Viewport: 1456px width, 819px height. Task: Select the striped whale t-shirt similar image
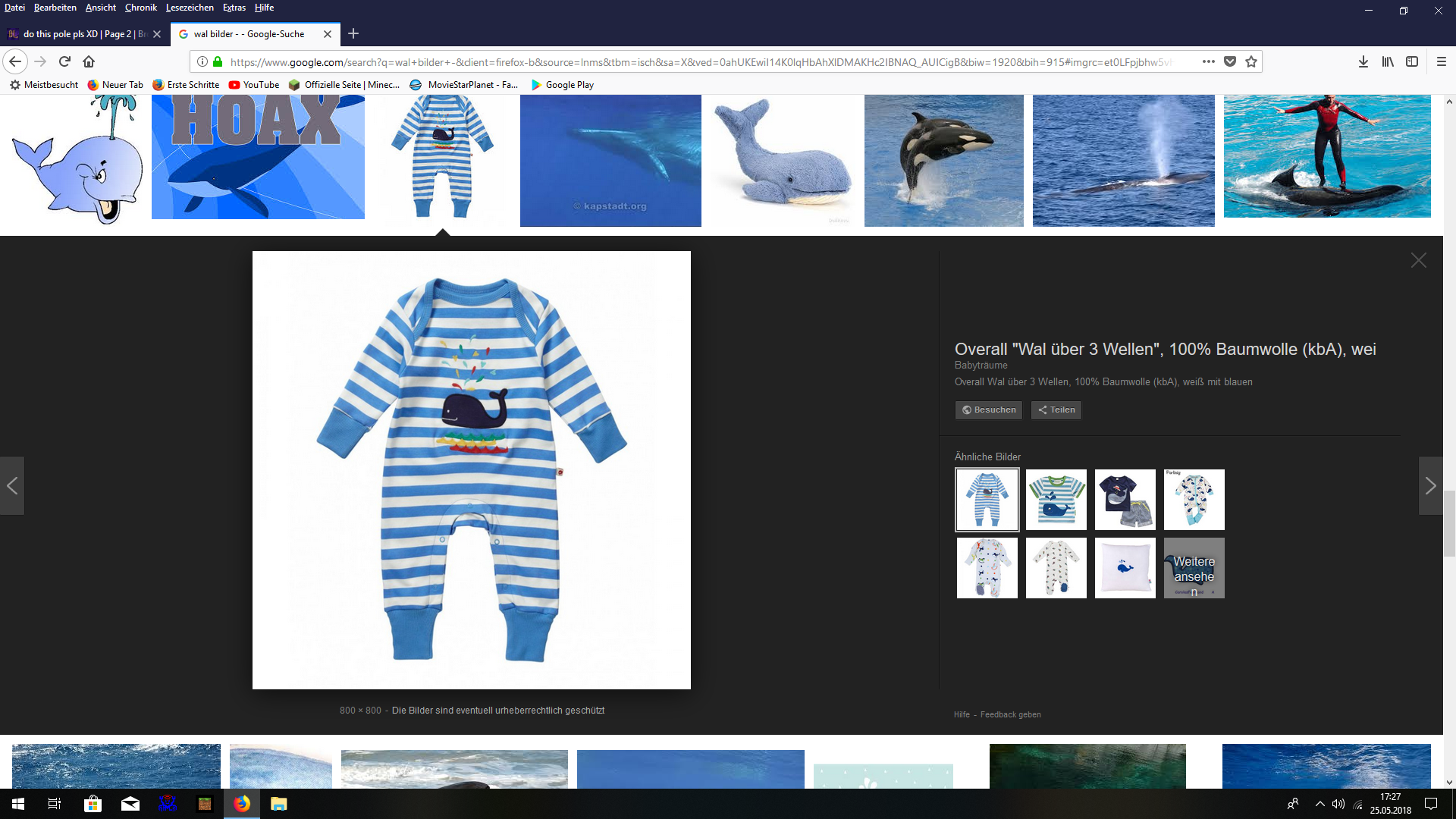click(x=1056, y=500)
